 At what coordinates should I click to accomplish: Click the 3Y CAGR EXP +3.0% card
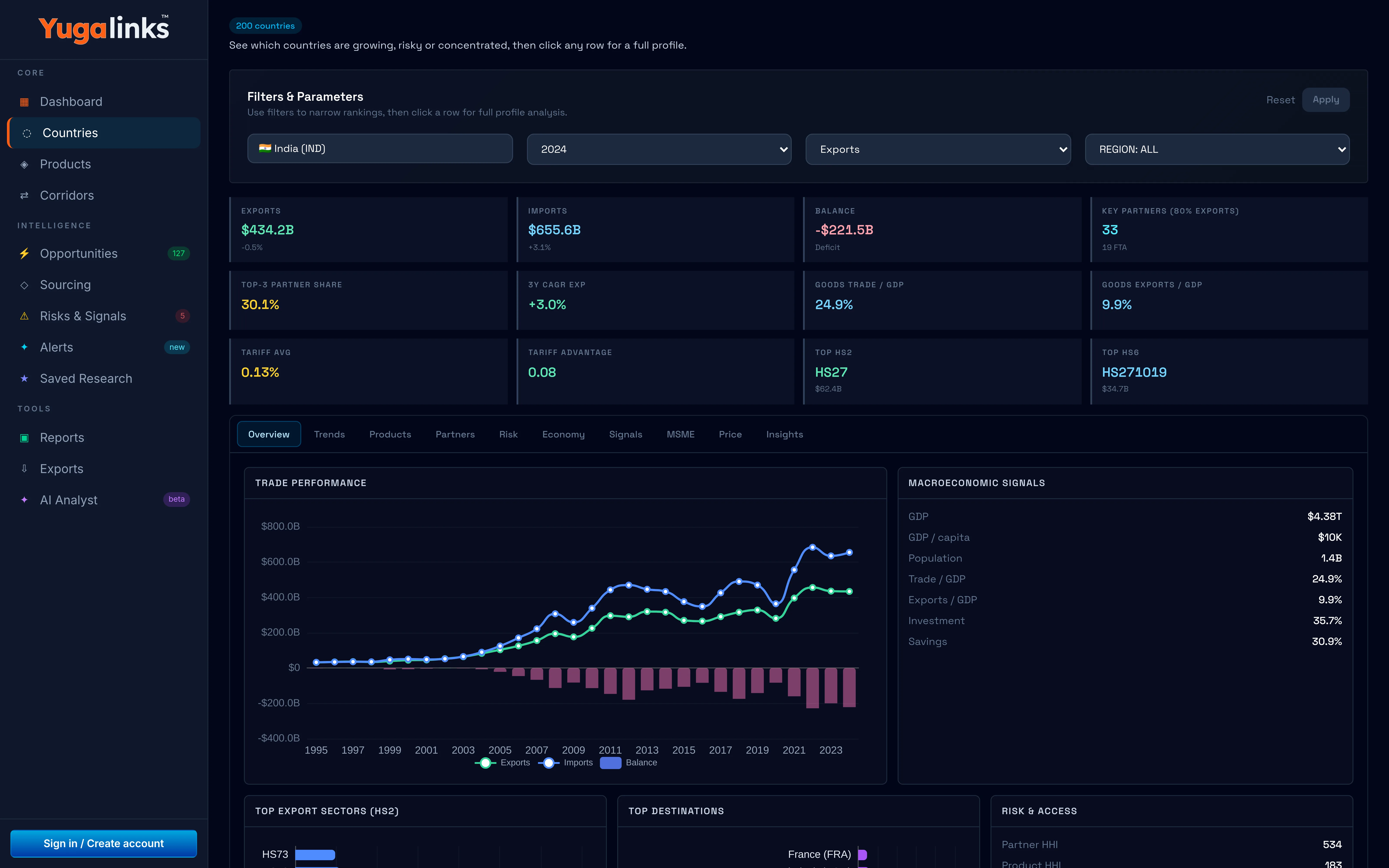click(655, 300)
